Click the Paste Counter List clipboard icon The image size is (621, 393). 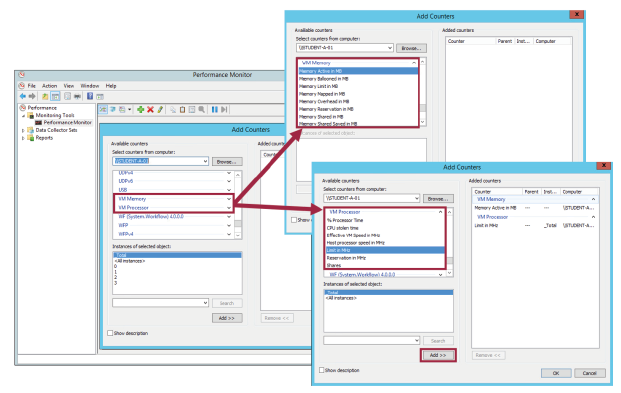183,110
